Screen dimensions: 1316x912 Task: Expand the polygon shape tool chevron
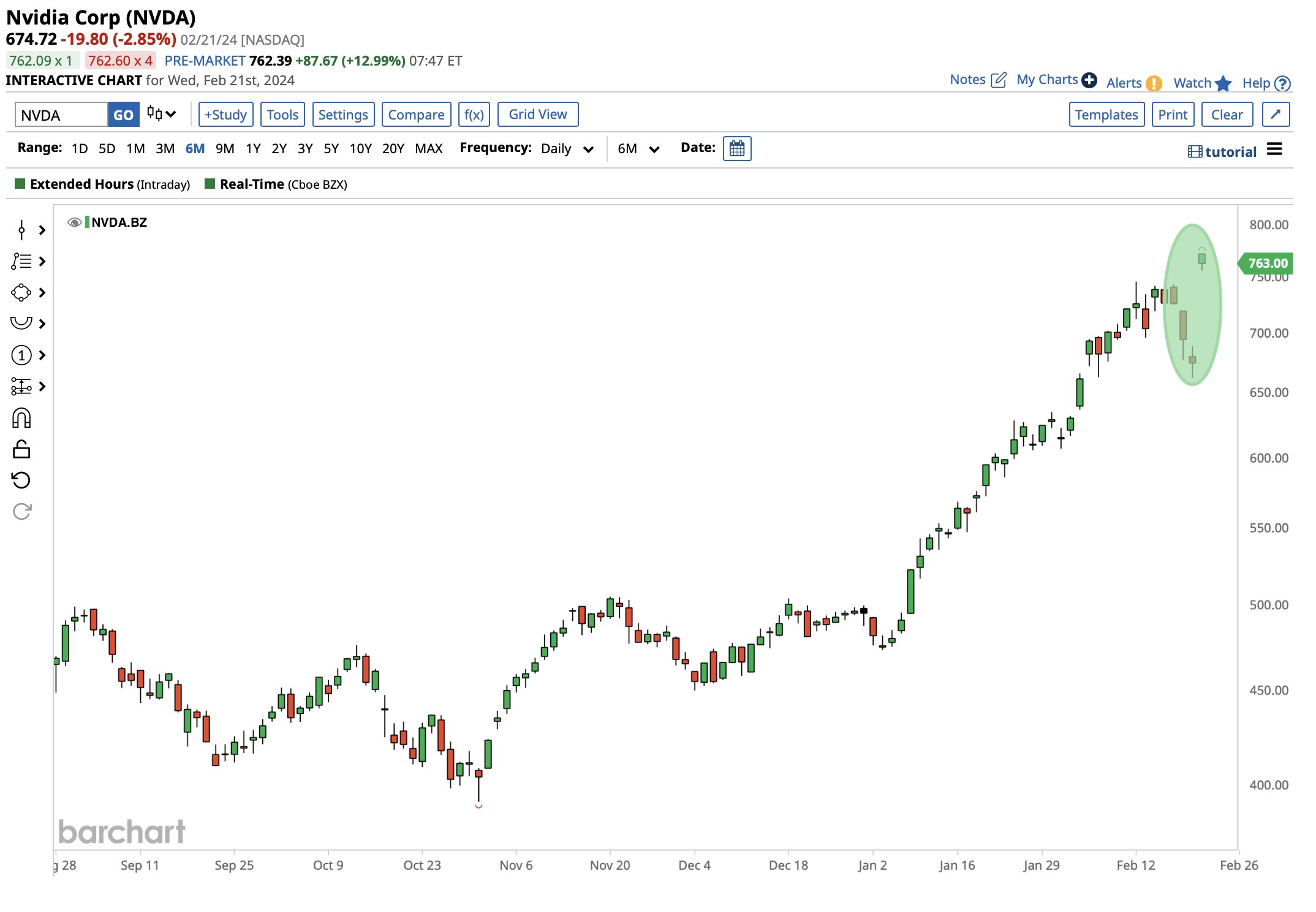pos(42,293)
